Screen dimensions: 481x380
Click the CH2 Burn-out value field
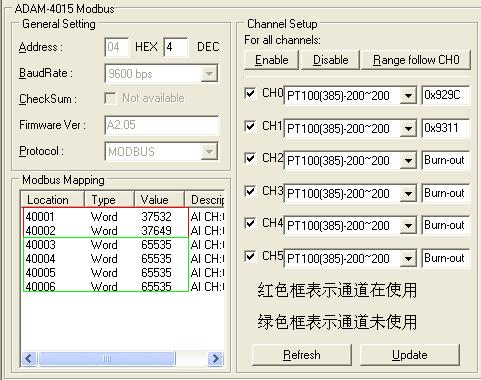coord(446,160)
